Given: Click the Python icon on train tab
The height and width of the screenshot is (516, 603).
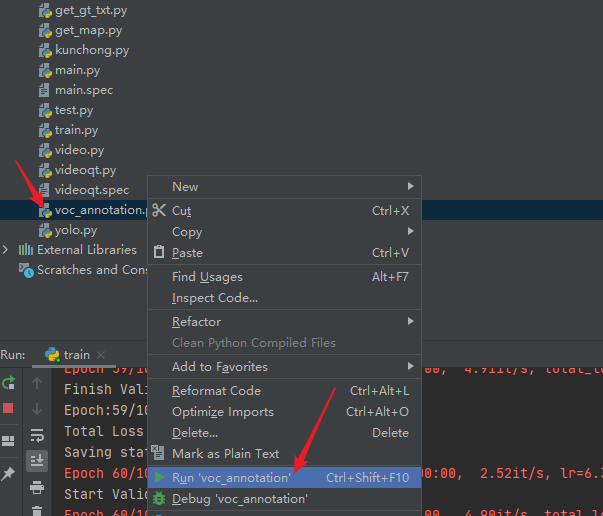Looking at the screenshot, I should (52, 355).
